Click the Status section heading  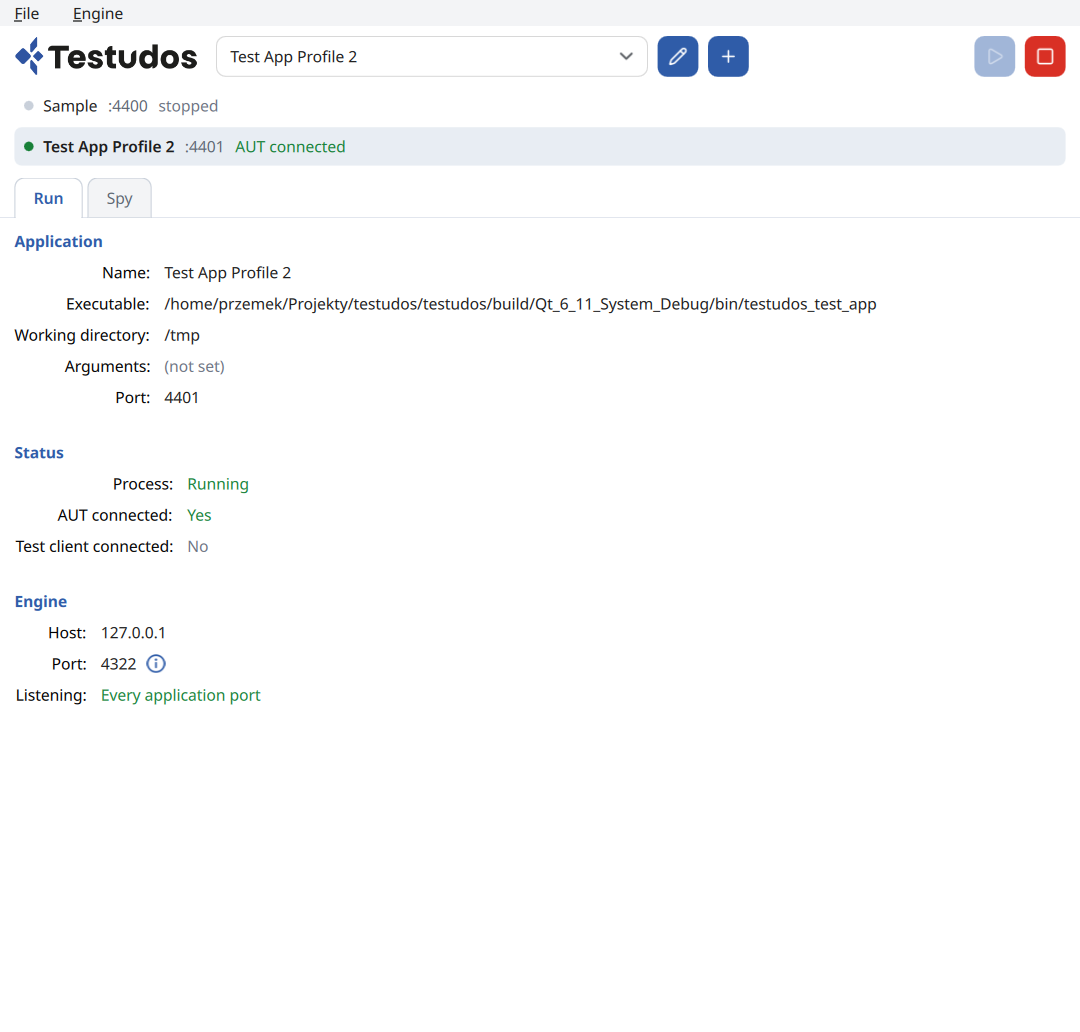pyautogui.click(x=39, y=453)
